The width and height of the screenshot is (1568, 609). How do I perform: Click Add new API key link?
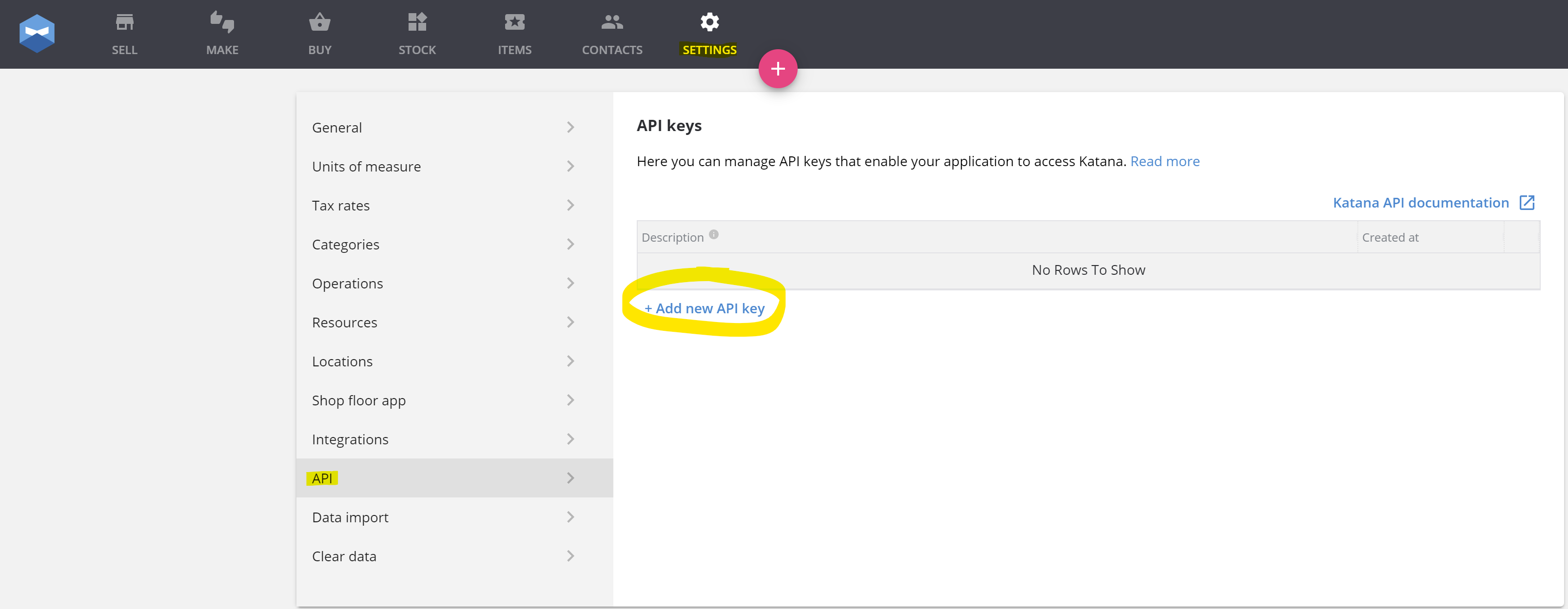704,308
